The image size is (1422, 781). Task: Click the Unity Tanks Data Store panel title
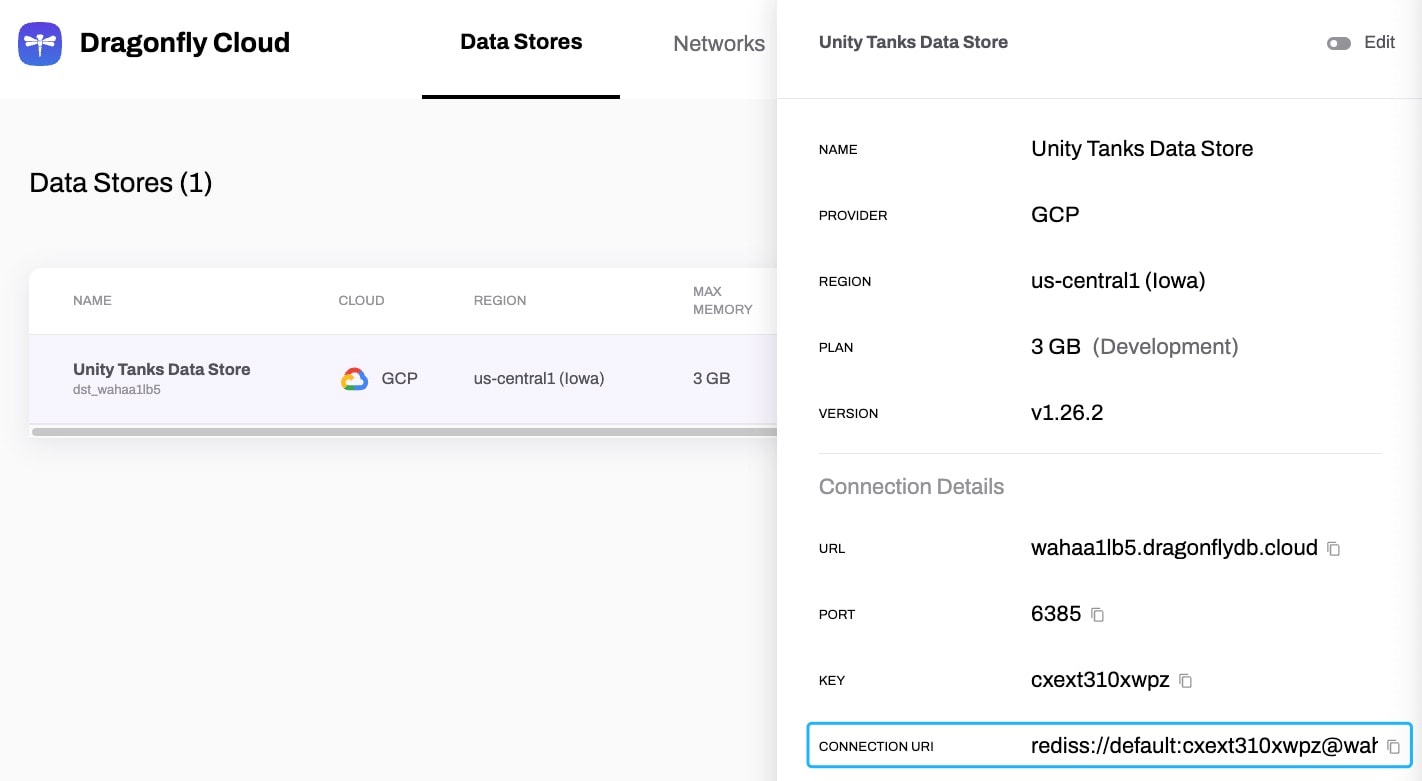pyautogui.click(x=913, y=42)
